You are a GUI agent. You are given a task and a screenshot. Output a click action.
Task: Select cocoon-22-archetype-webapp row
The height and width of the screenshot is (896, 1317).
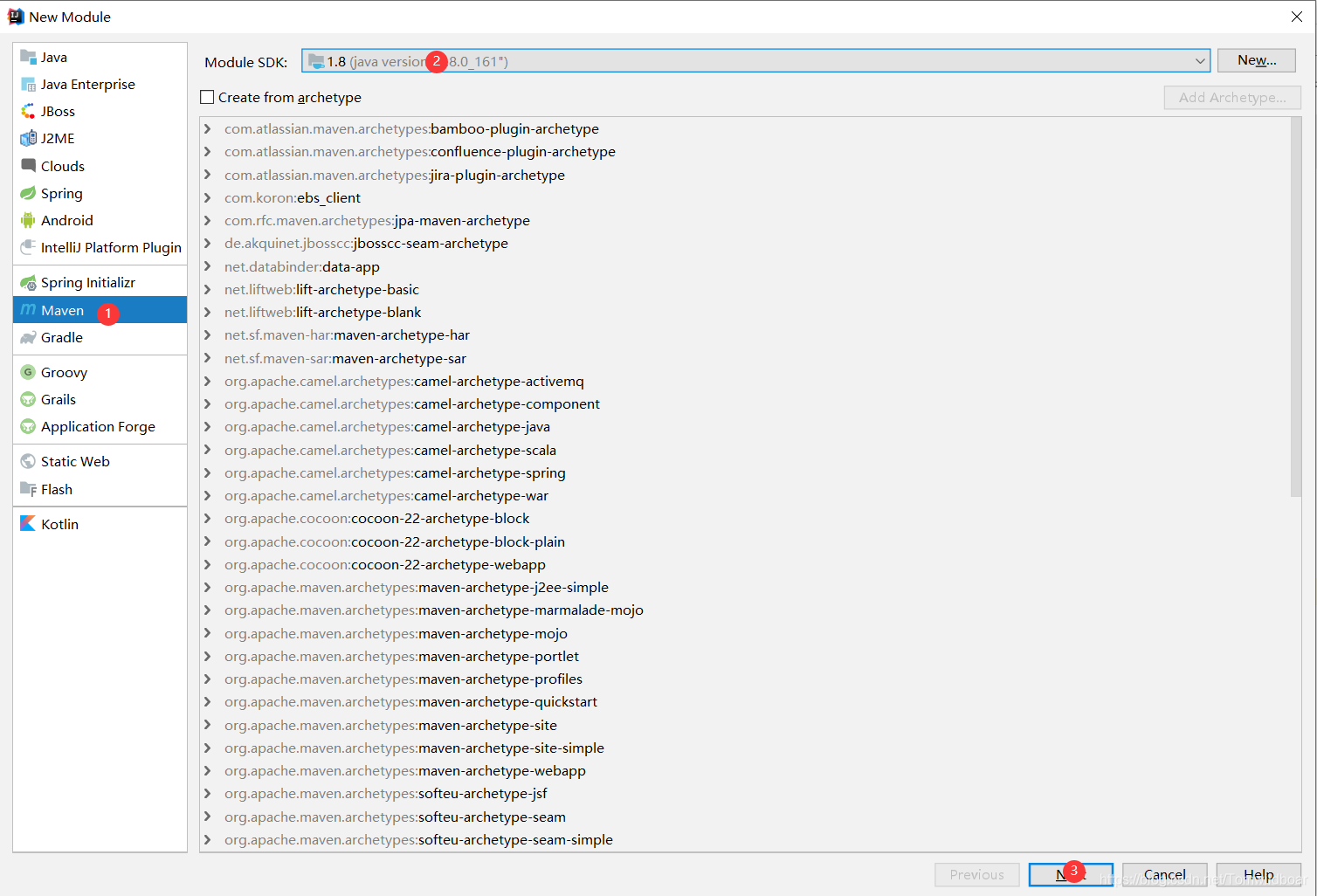[744, 564]
